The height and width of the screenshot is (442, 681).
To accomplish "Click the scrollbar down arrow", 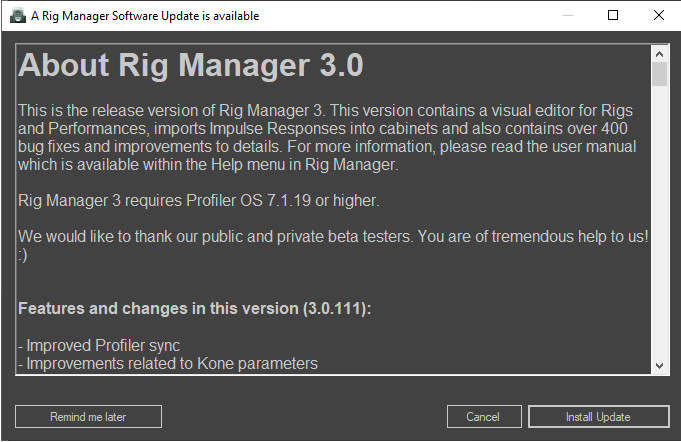I will (x=659, y=366).
